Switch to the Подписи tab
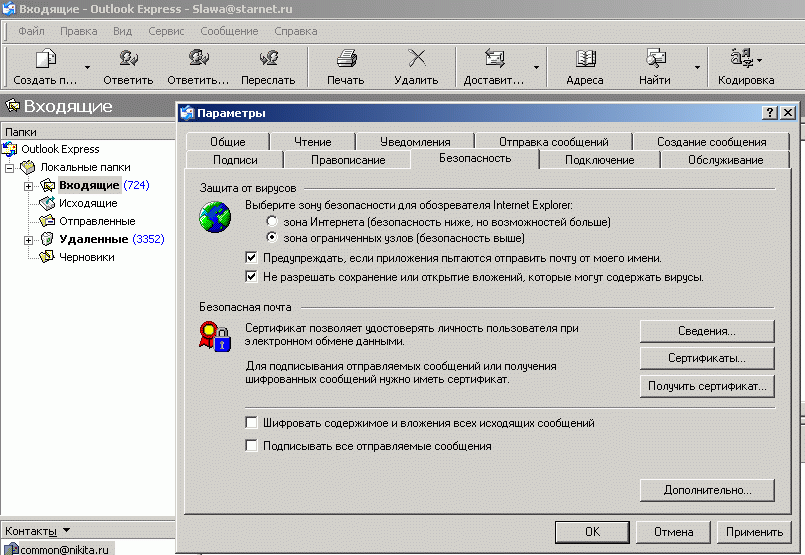805x555 pixels. (x=235, y=160)
